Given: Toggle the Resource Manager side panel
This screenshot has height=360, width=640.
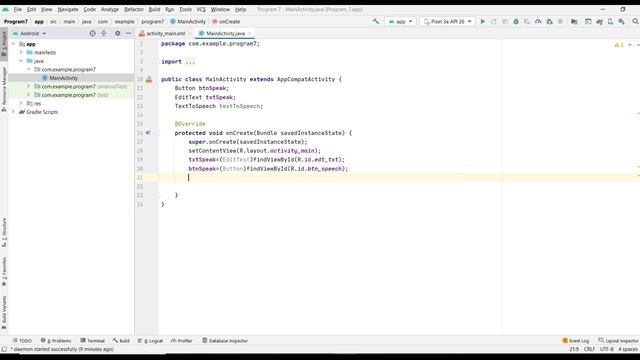Looking at the screenshot, I should (4, 89).
